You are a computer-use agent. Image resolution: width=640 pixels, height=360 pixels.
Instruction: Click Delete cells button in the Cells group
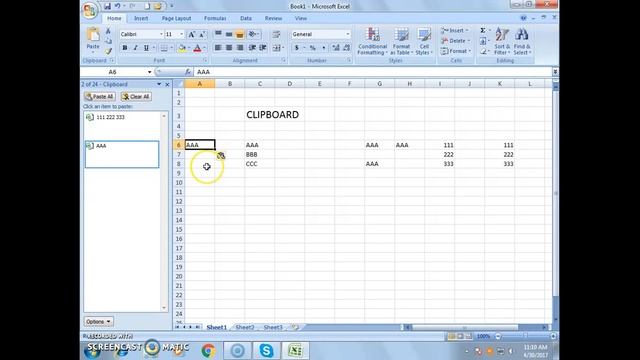tap(456, 41)
